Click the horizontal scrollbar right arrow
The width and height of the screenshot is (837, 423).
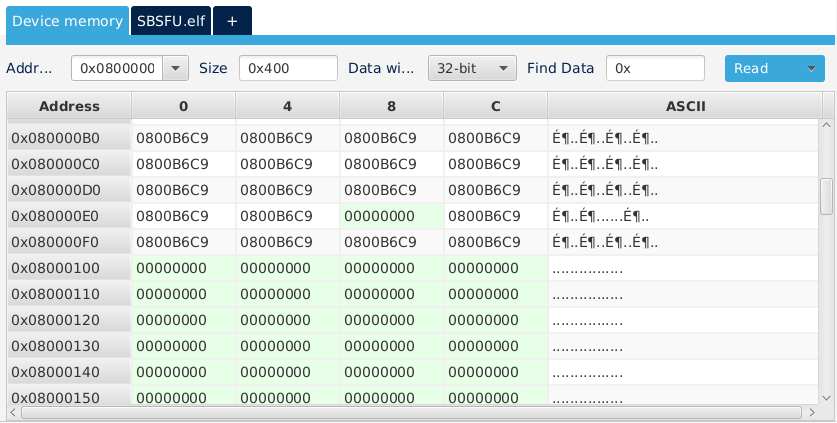coord(812,412)
